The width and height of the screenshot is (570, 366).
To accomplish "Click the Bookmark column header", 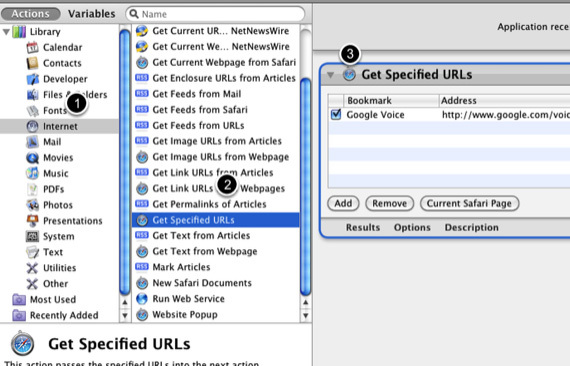I will click(391, 100).
